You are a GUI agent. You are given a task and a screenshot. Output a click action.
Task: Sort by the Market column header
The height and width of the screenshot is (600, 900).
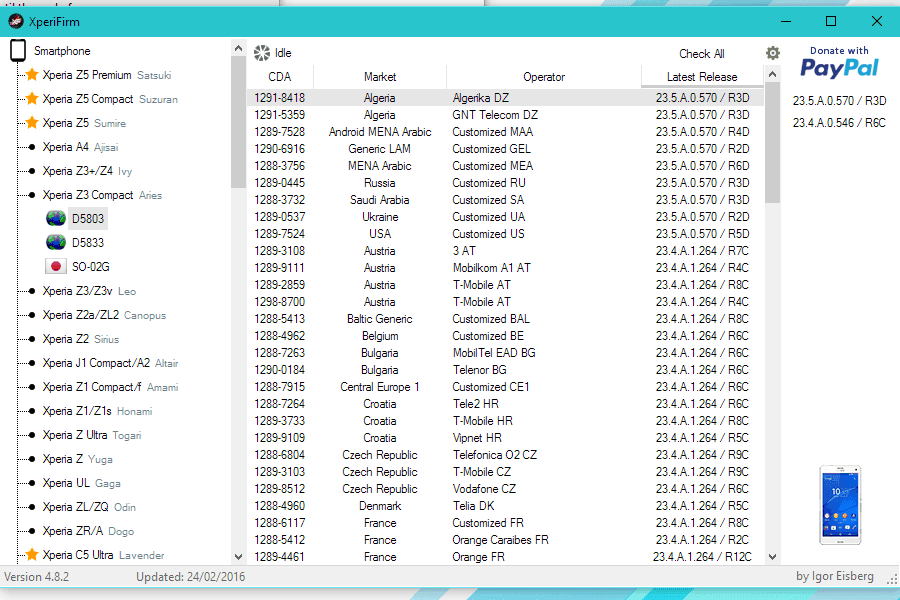coord(379,77)
